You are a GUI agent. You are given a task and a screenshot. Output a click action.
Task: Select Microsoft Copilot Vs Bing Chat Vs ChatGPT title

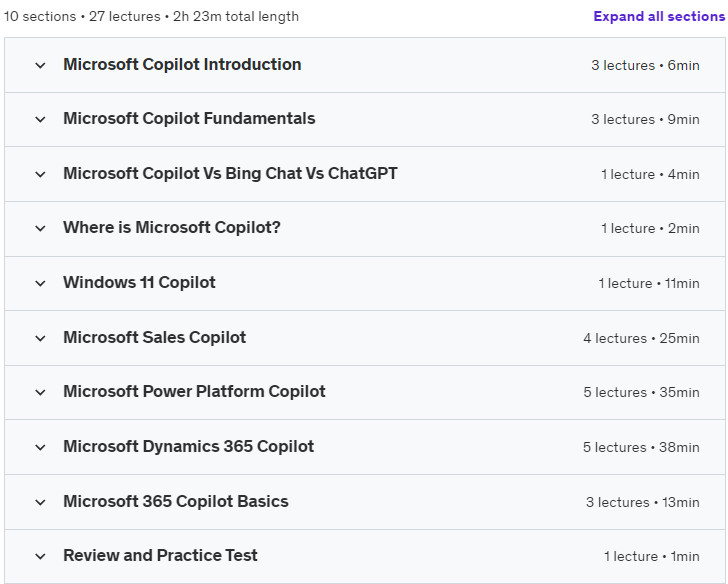tap(230, 174)
